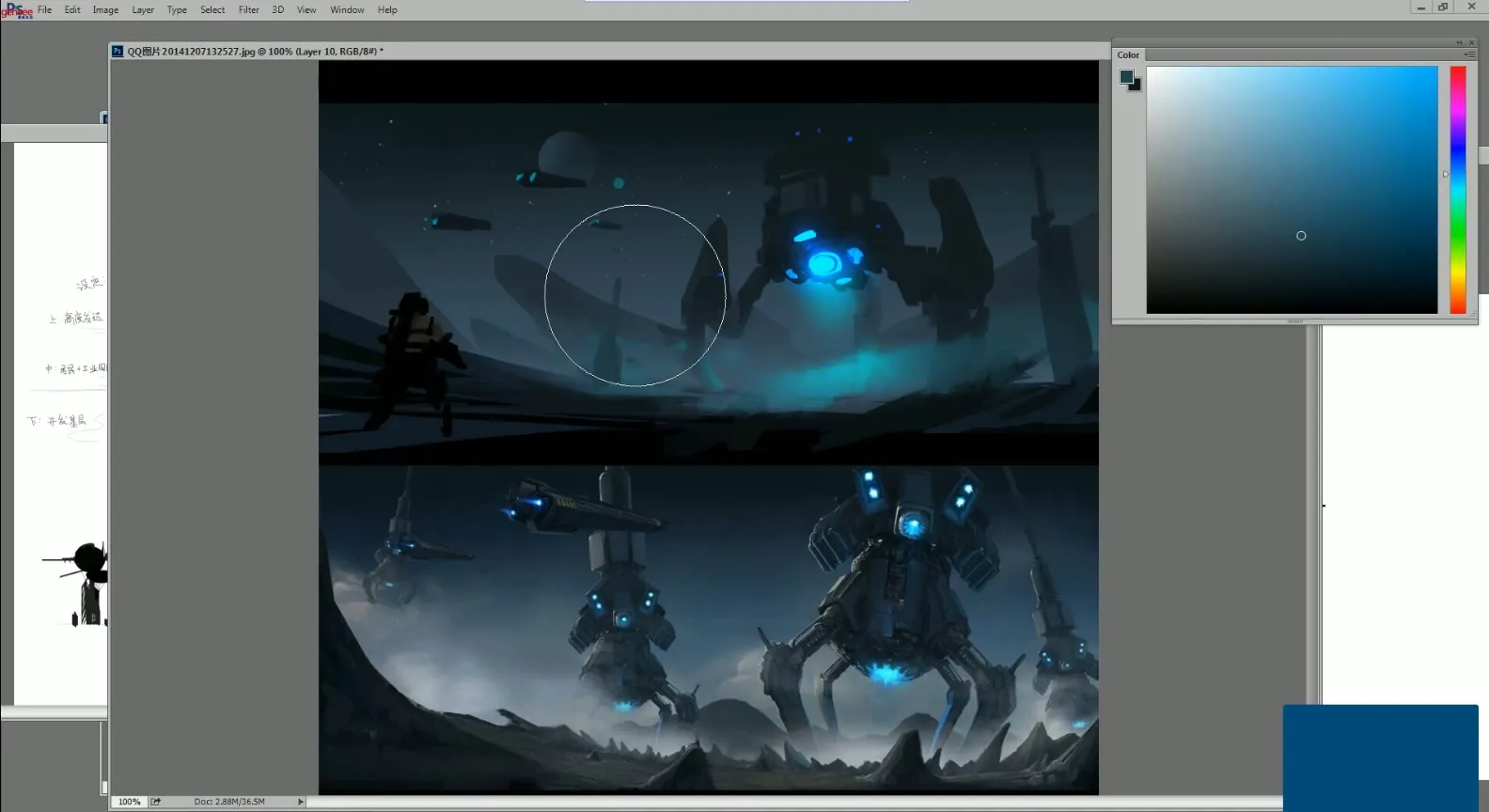Click the Photoshop logo at top left
The image size is (1489, 812).
pyautogui.click(x=17, y=10)
